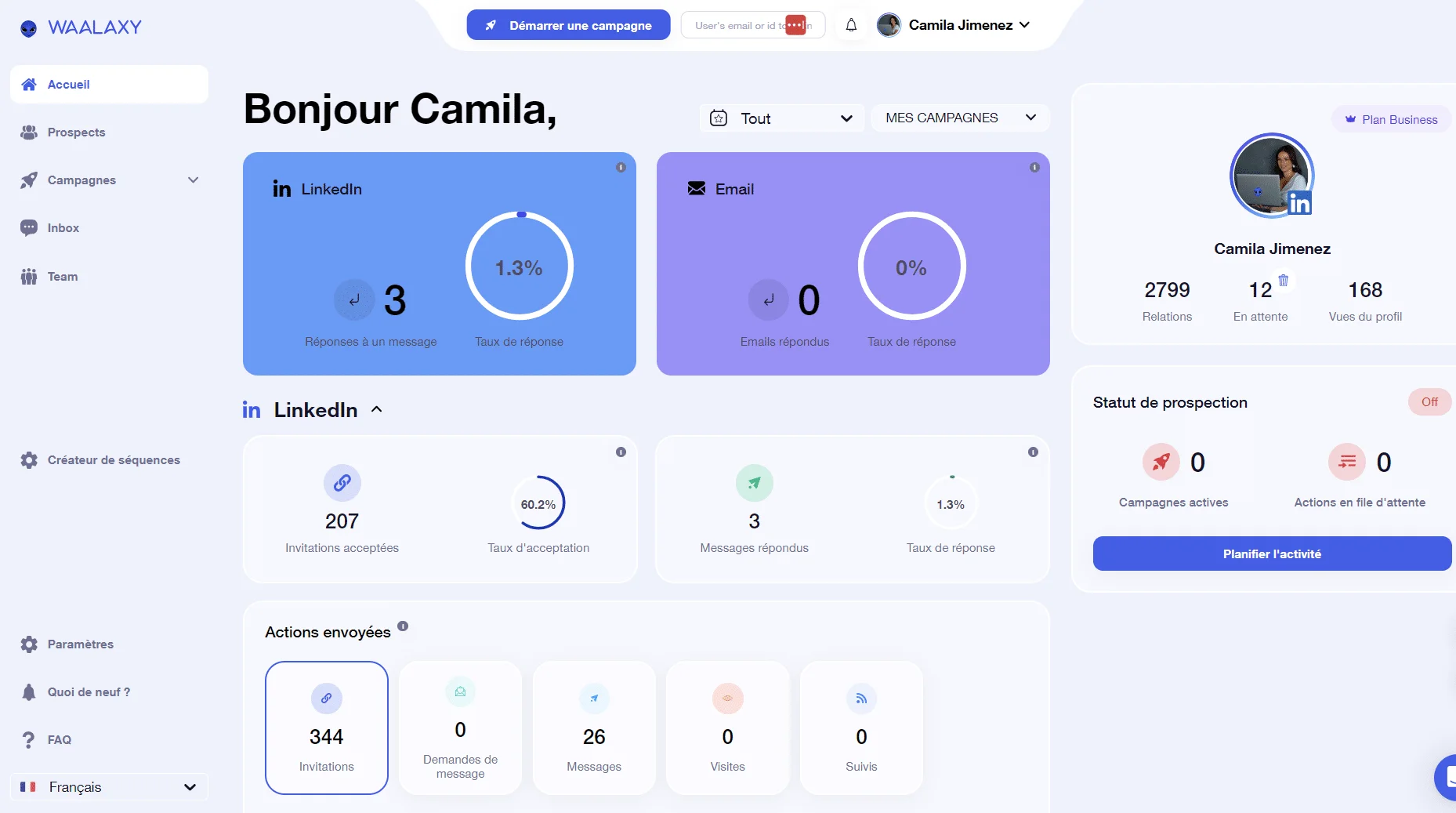The image size is (1456, 813).
Task: Open the MES CAMPAGNES dropdown
Action: click(x=960, y=118)
